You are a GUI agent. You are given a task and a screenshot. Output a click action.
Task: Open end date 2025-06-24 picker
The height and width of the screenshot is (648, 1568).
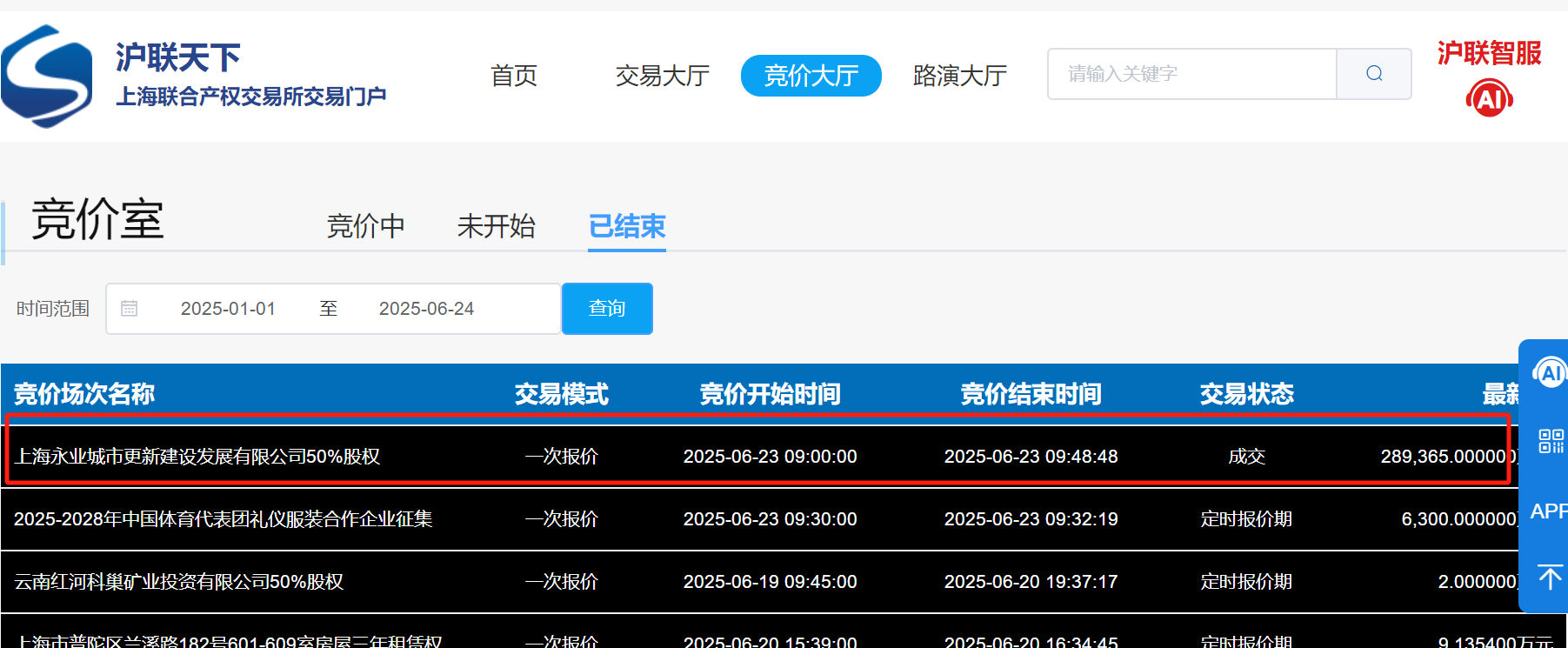[426, 309]
